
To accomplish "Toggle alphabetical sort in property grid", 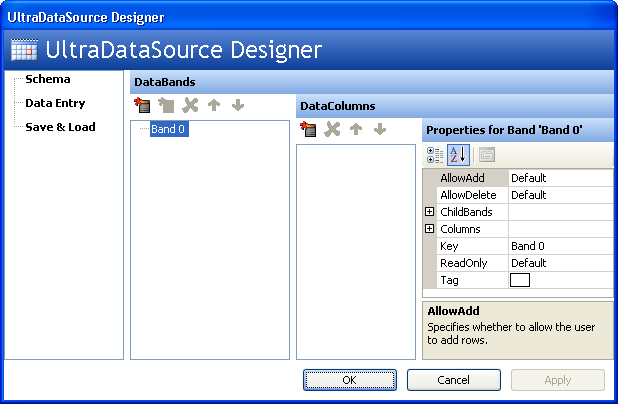I will click(457, 155).
